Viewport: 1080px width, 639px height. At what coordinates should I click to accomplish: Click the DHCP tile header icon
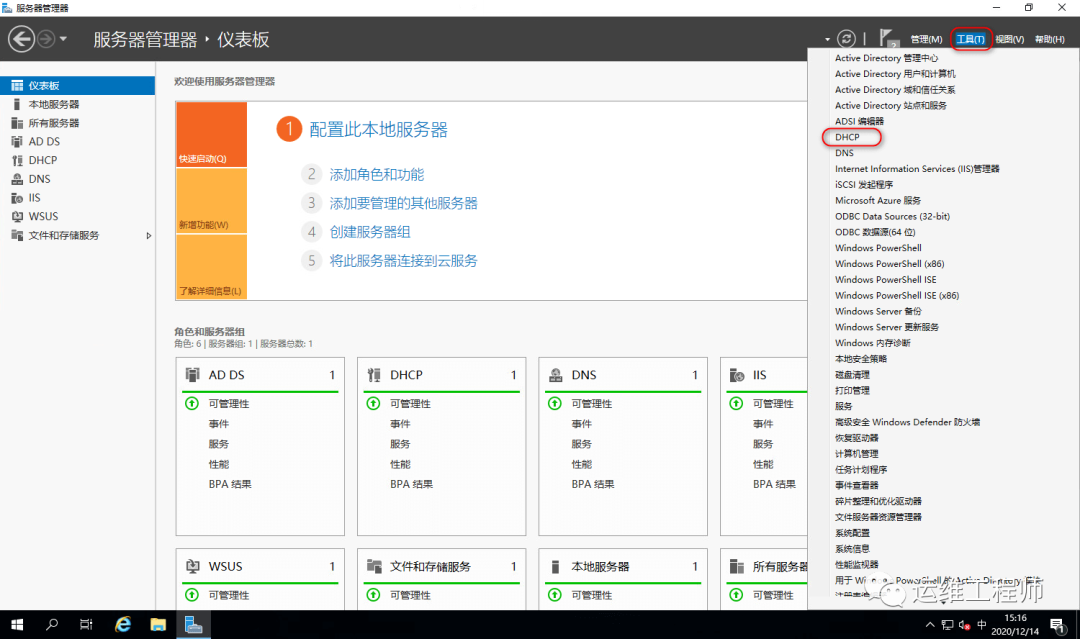(374, 375)
